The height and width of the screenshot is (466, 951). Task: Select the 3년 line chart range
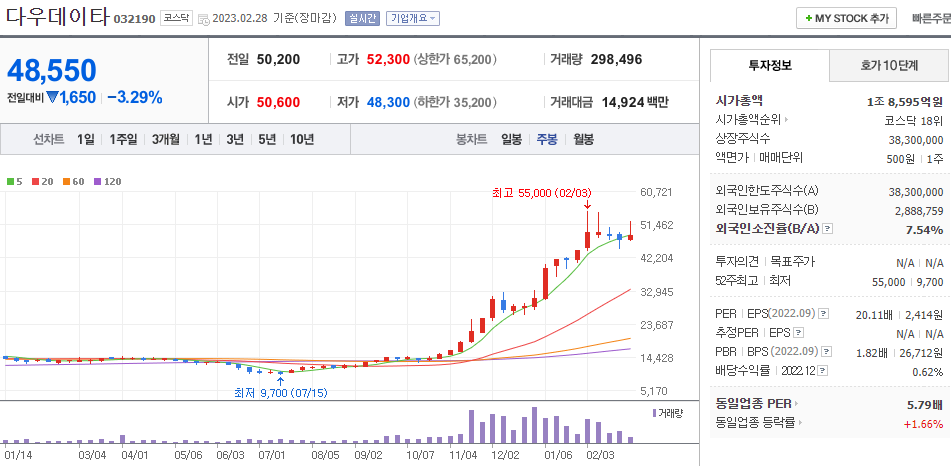pyautogui.click(x=235, y=139)
